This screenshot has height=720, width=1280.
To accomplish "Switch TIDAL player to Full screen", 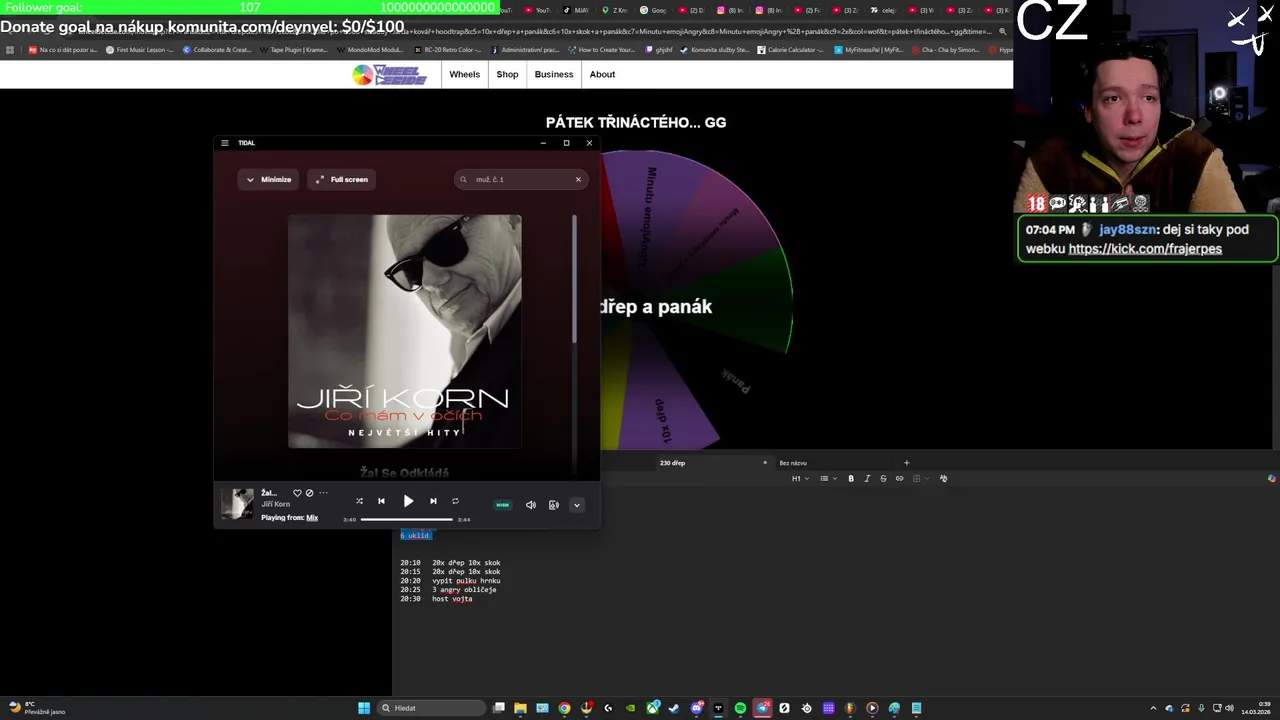I will [x=342, y=180].
